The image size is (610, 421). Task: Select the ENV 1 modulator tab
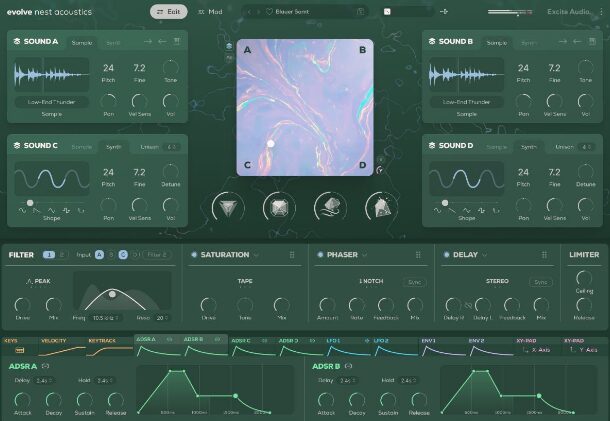pyautogui.click(x=443, y=346)
